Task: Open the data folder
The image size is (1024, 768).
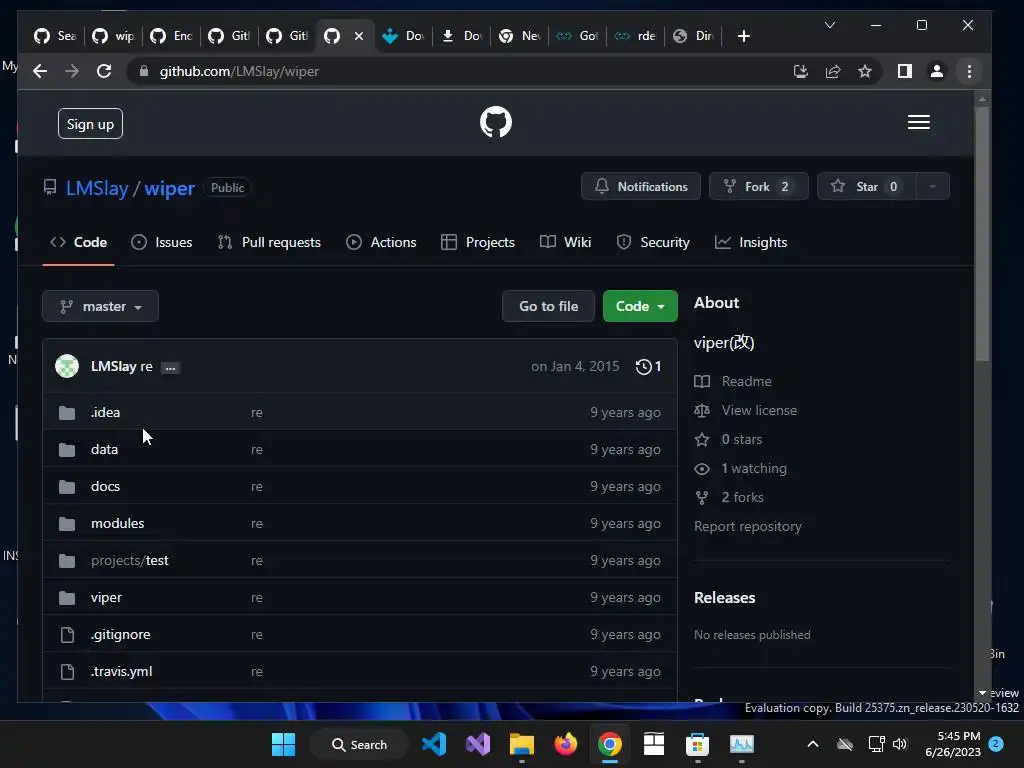Action: (x=104, y=449)
